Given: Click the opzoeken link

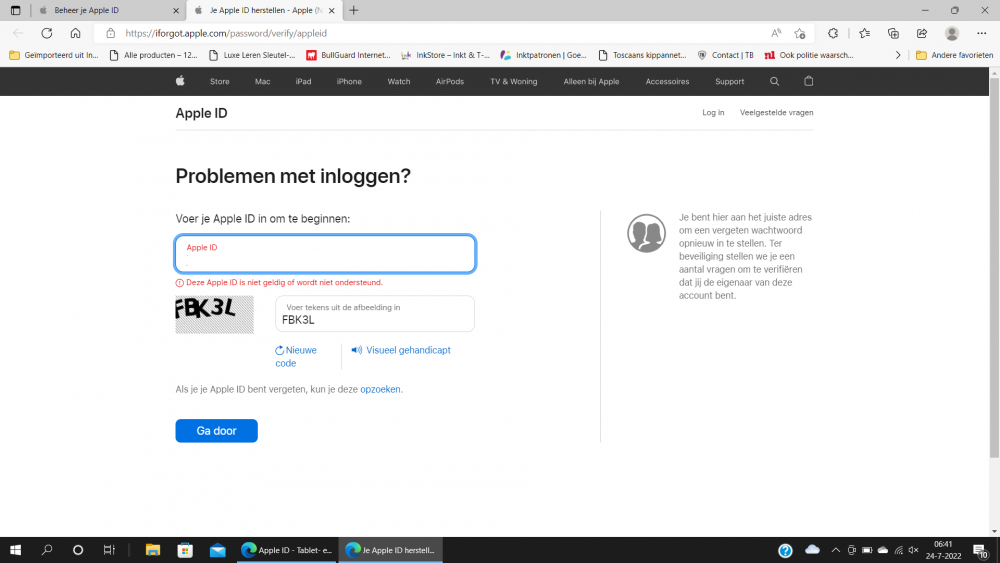Looking at the screenshot, I should pyautogui.click(x=380, y=389).
